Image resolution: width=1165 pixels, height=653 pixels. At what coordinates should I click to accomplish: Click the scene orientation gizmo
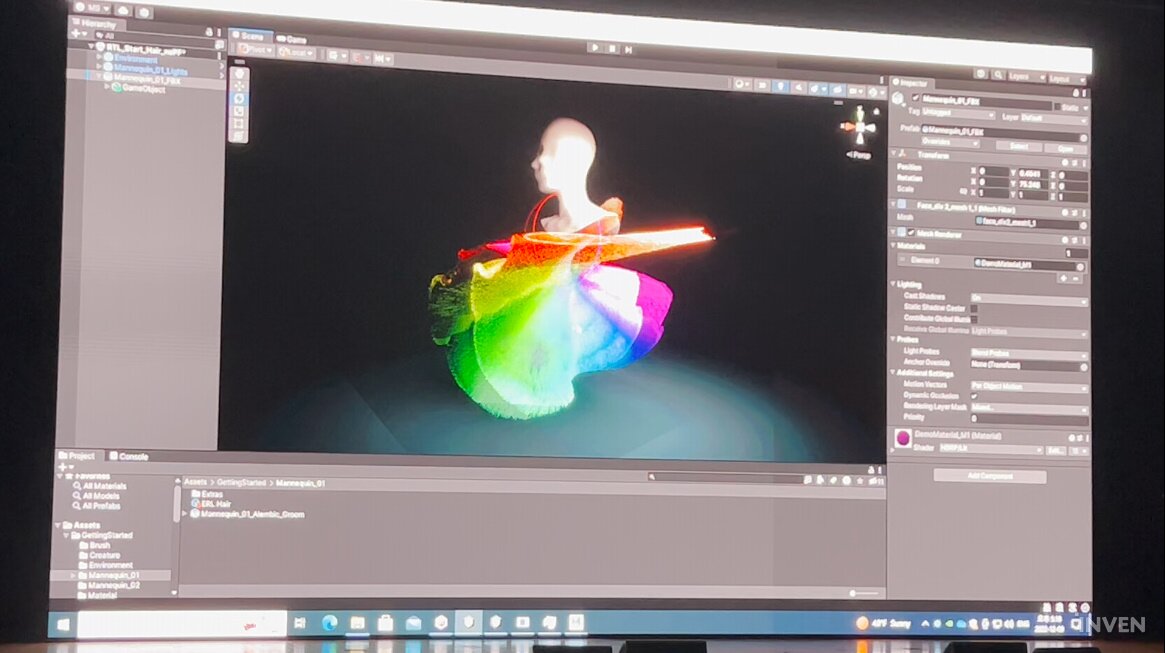[857, 127]
